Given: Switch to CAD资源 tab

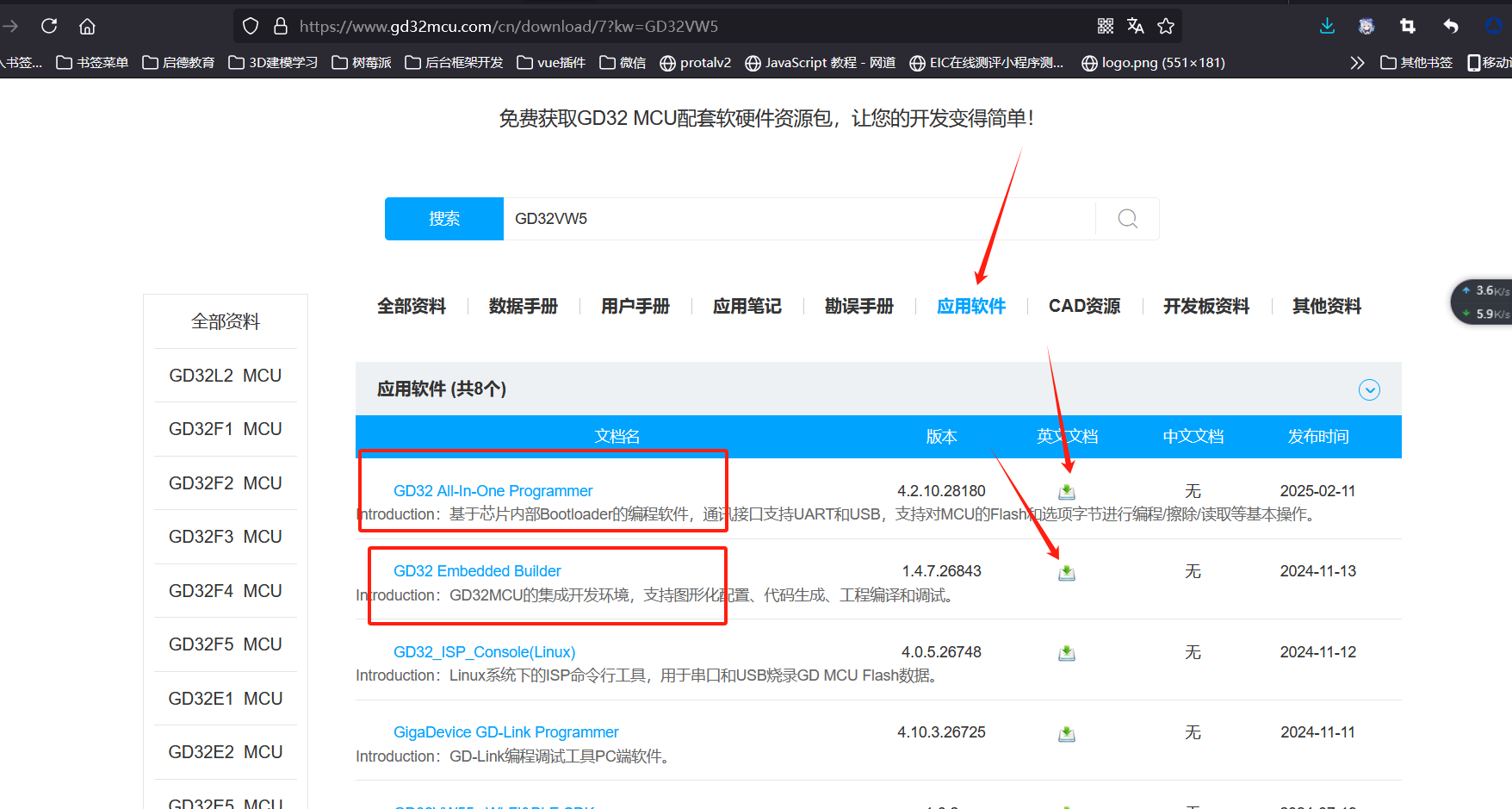Looking at the screenshot, I should click(1084, 307).
